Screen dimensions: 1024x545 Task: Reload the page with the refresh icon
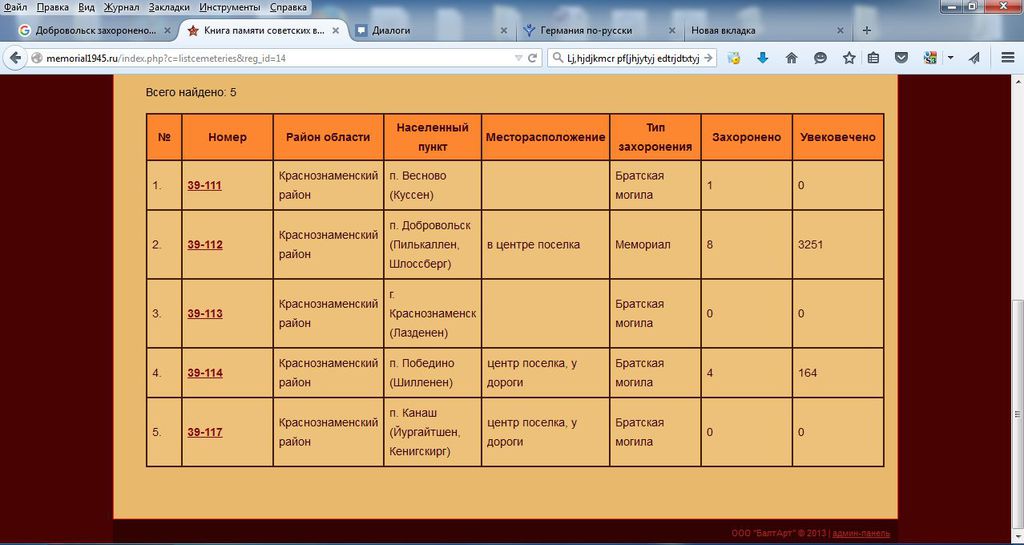pyautogui.click(x=532, y=58)
